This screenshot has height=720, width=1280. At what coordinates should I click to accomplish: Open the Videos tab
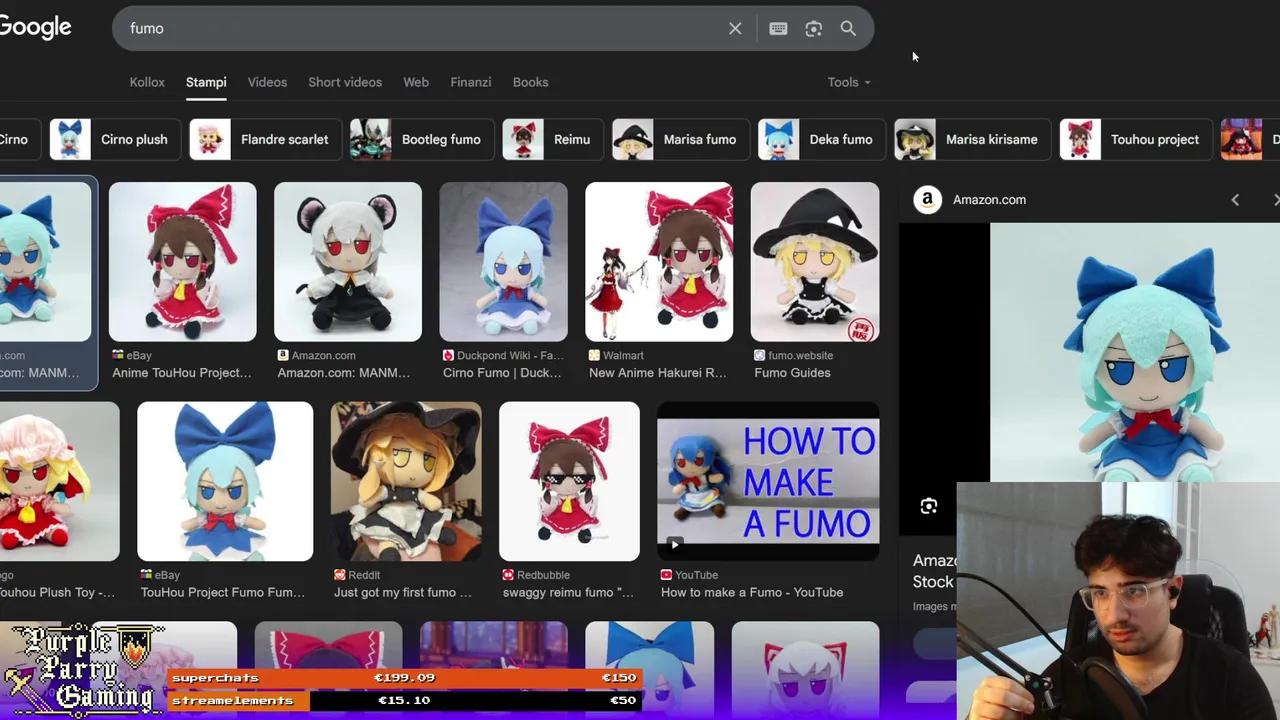(267, 82)
